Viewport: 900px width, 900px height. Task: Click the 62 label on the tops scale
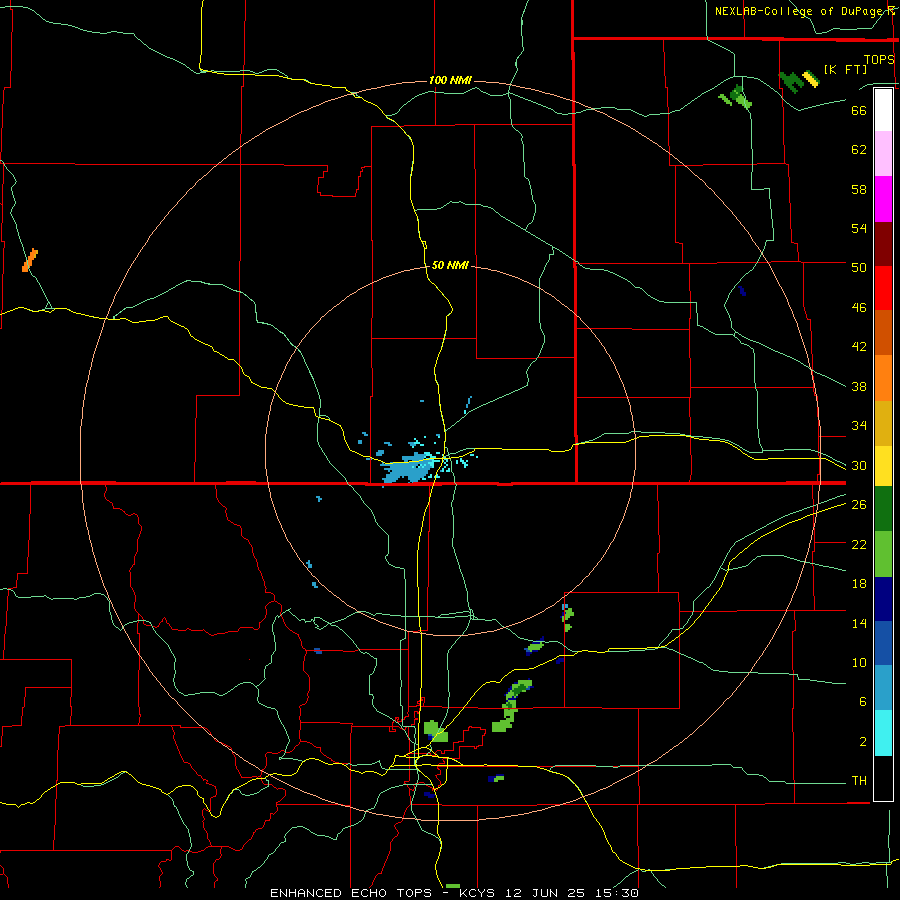(x=859, y=150)
